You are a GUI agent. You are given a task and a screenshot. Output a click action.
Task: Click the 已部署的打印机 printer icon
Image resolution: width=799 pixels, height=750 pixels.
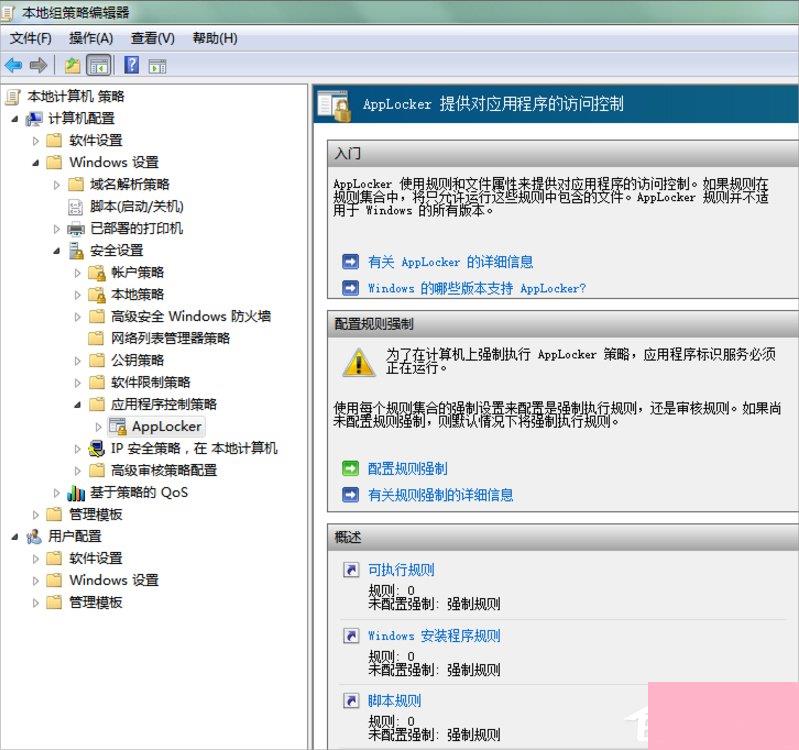click(x=76, y=229)
